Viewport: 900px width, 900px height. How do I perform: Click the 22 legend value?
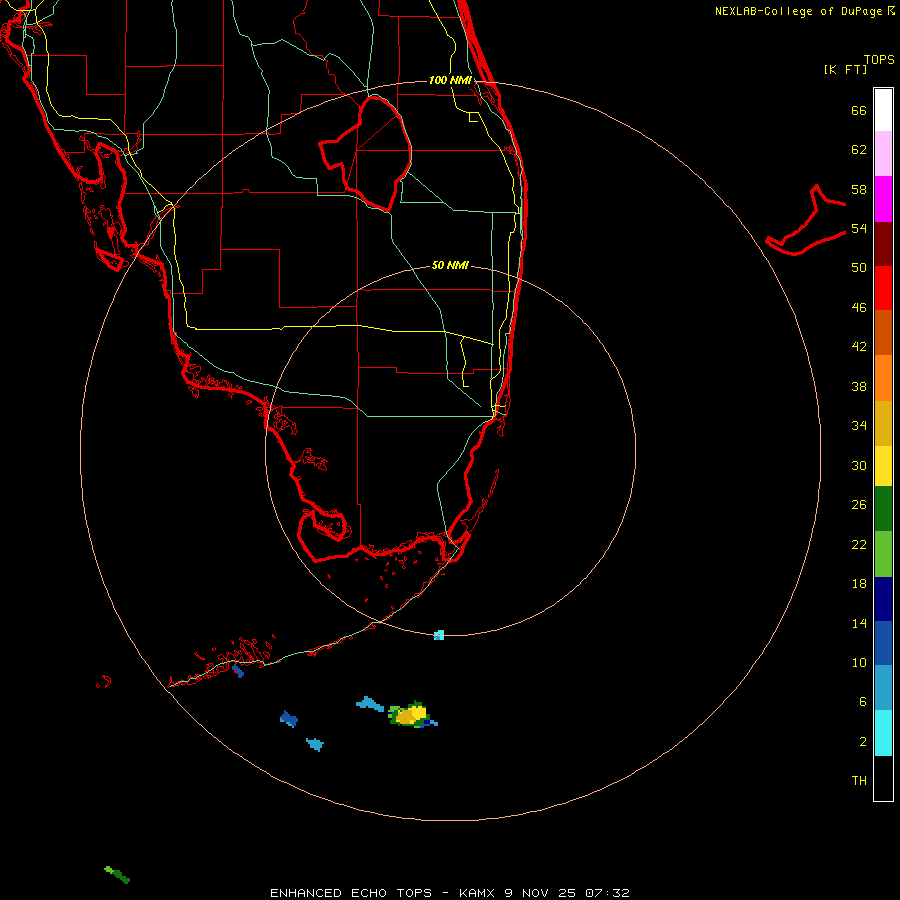[859, 545]
